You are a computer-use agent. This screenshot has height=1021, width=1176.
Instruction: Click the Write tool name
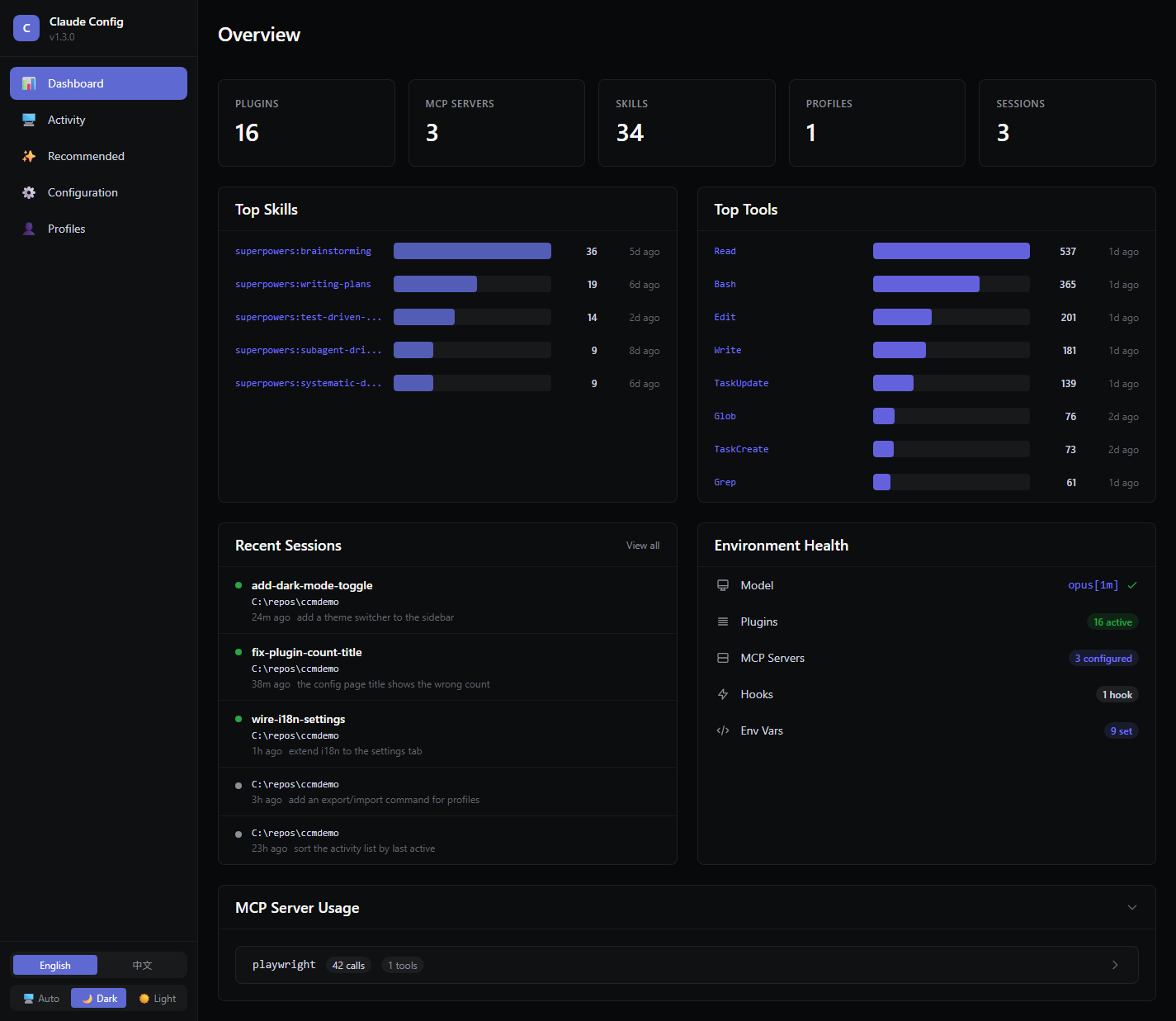tap(727, 350)
